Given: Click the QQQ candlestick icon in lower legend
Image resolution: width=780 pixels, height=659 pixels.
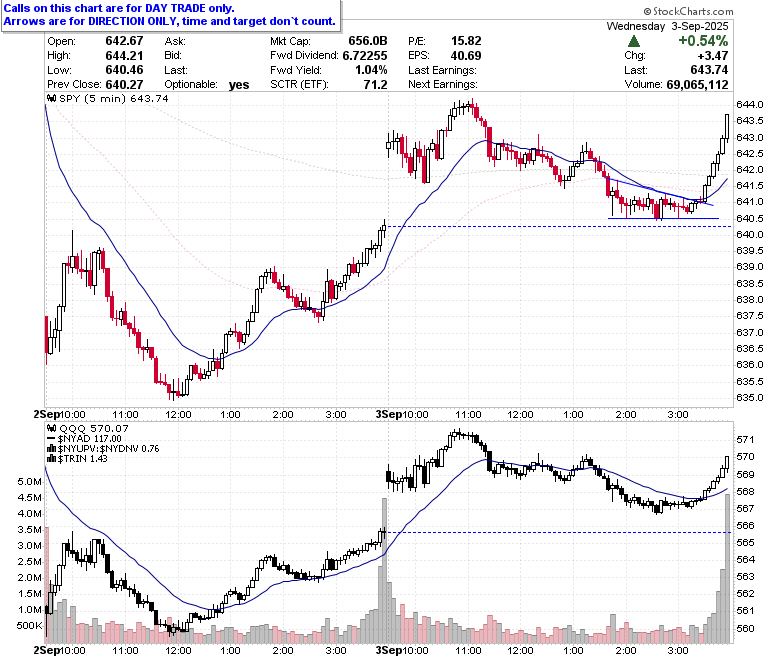Looking at the screenshot, I should [51, 428].
